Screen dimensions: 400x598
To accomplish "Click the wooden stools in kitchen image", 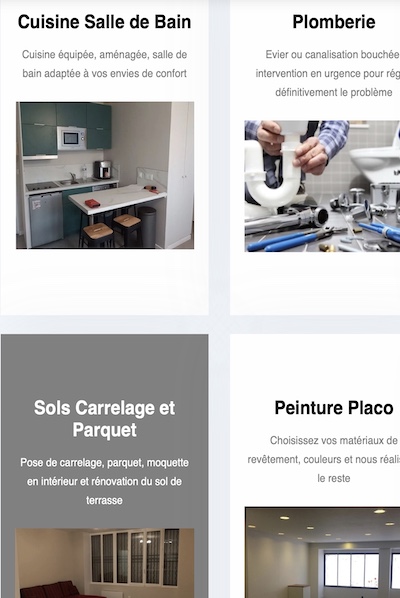I will tap(111, 229).
